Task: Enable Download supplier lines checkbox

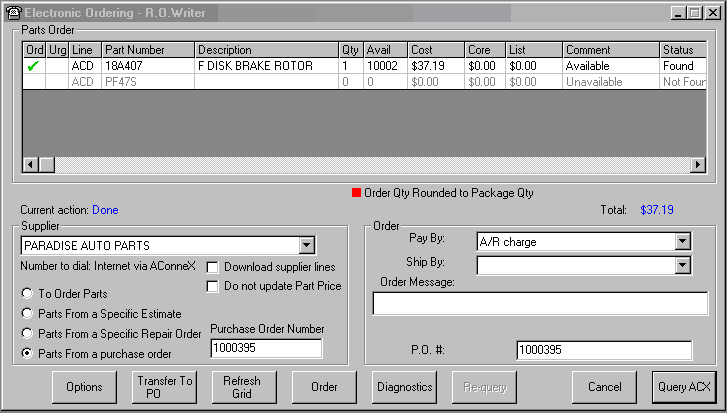Action: (213, 267)
